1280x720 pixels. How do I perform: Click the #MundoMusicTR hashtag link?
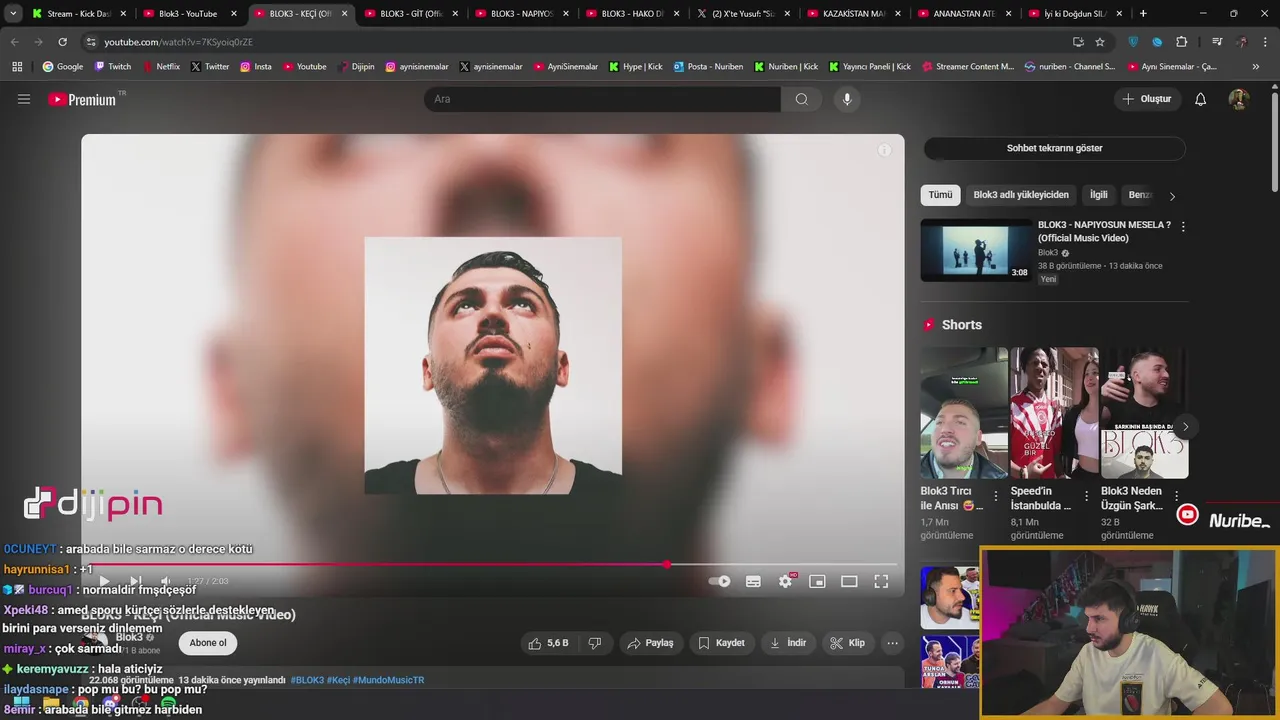[388, 680]
